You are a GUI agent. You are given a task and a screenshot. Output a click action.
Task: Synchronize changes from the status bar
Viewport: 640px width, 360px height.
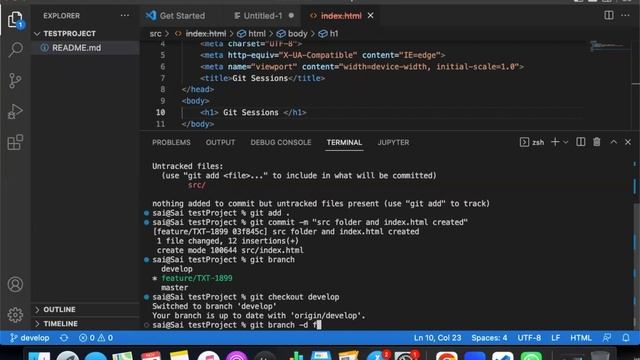coord(64,338)
